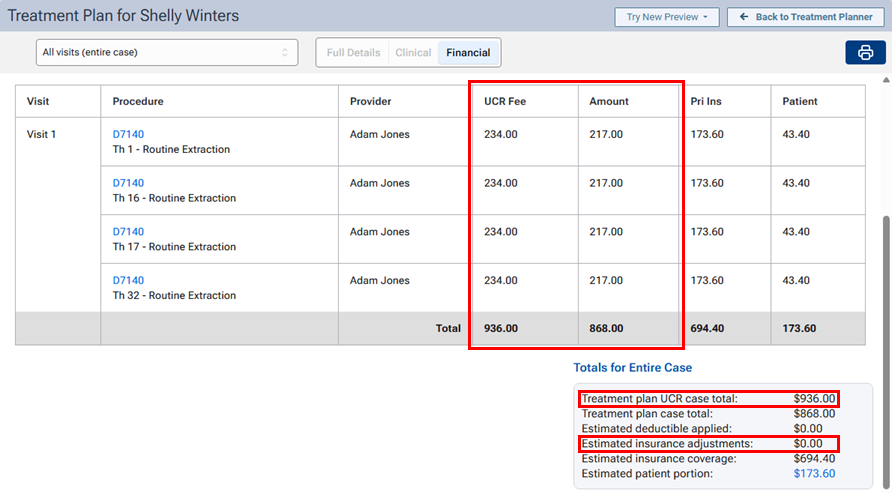Open D7140 link for Th 1 extraction
This screenshot has width=892, height=493.
point(128,135)
